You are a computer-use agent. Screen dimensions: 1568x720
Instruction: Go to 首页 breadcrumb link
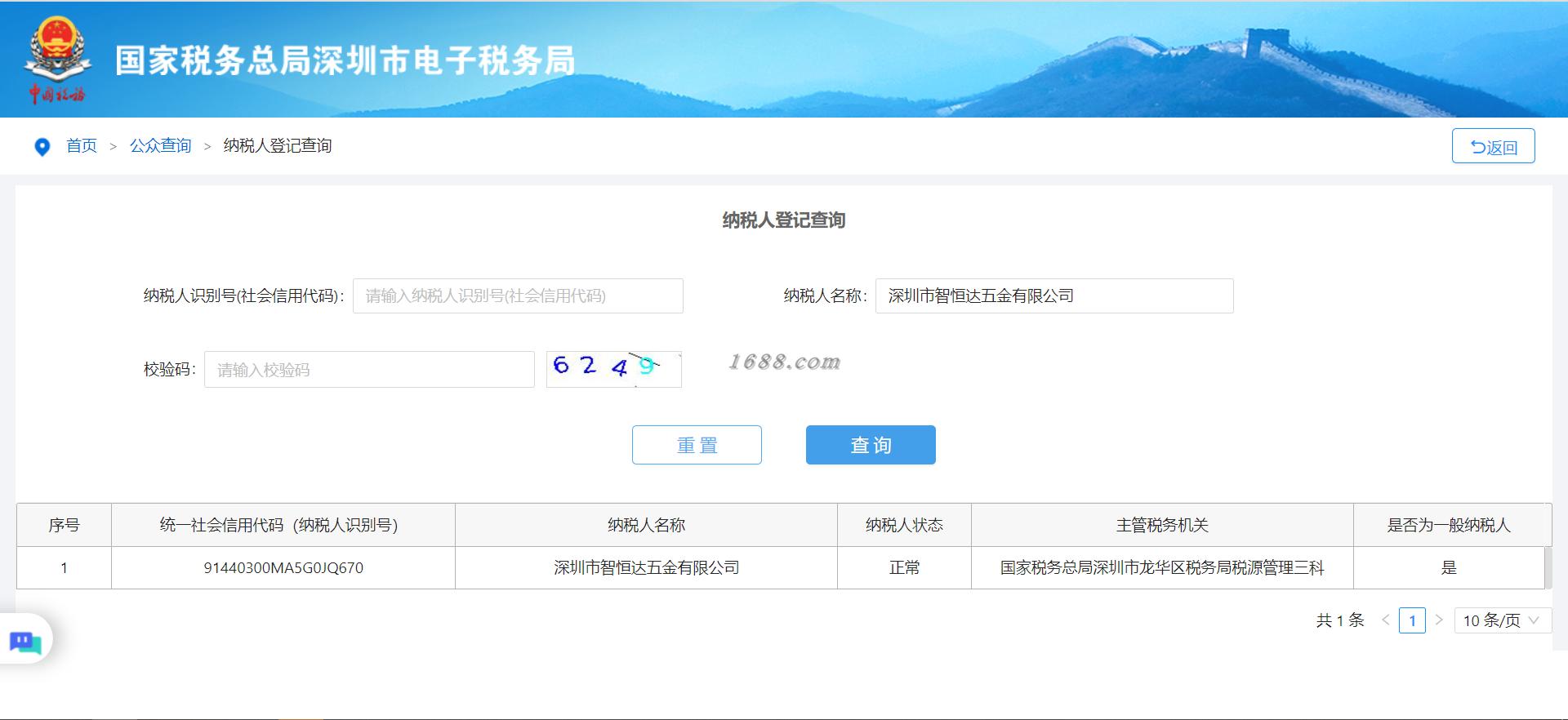point(82,145)
